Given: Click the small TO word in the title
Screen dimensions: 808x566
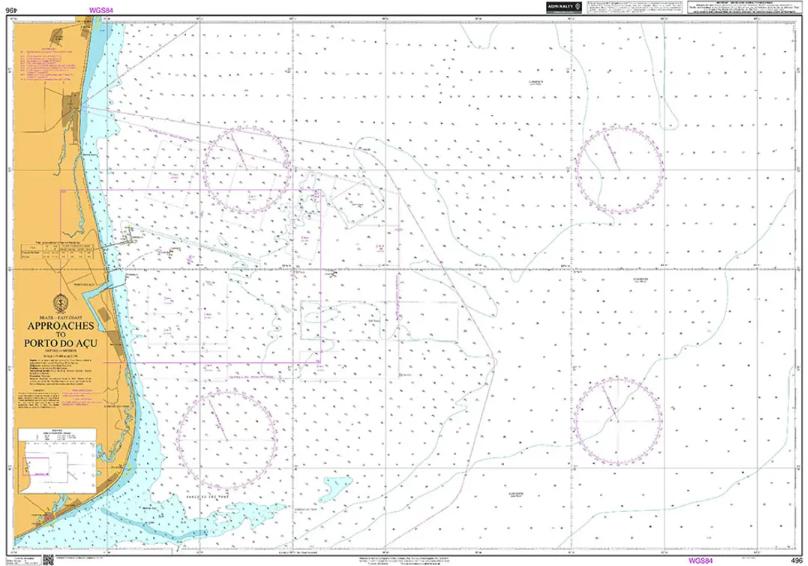Looking at the screenshot, I should (x=61, y=335).
